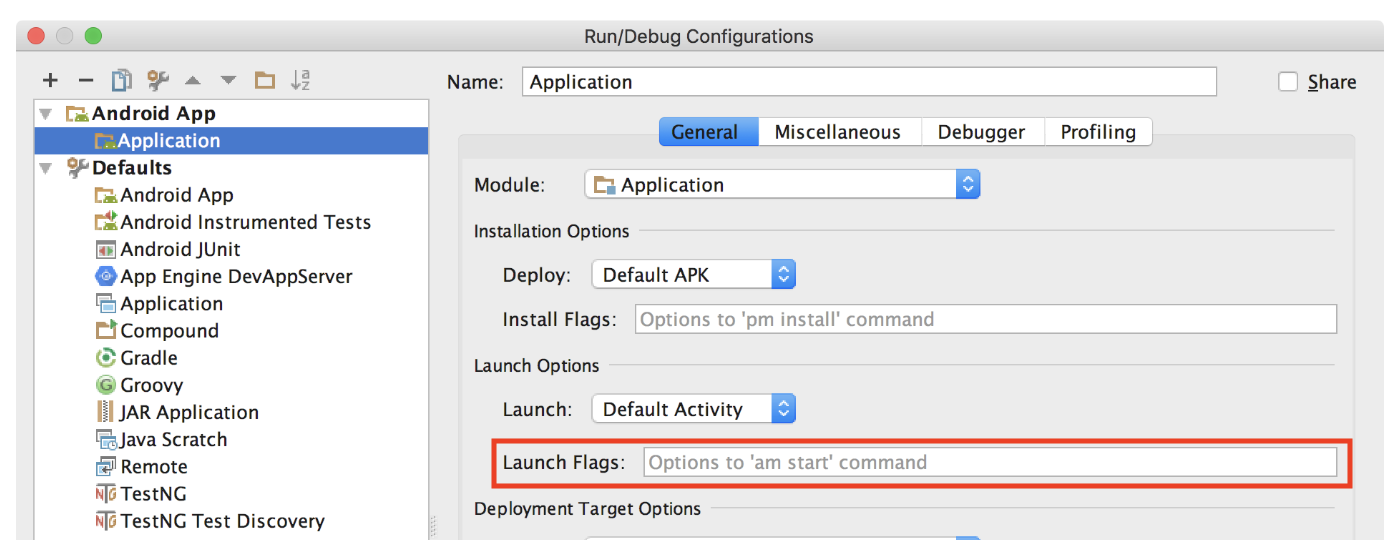Open the Launch Default Activity dropdown

click(x=693, y=409)
